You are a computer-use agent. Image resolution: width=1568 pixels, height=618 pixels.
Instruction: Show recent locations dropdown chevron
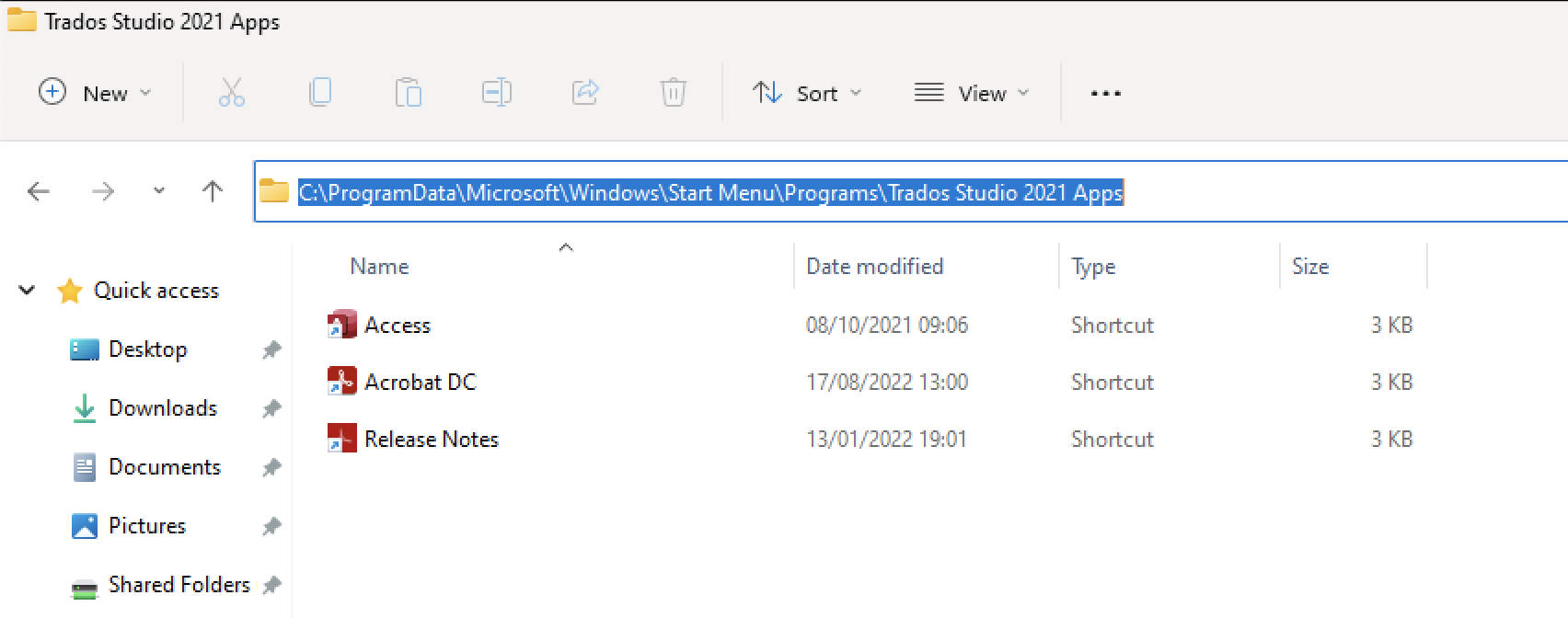coord(159,191)
